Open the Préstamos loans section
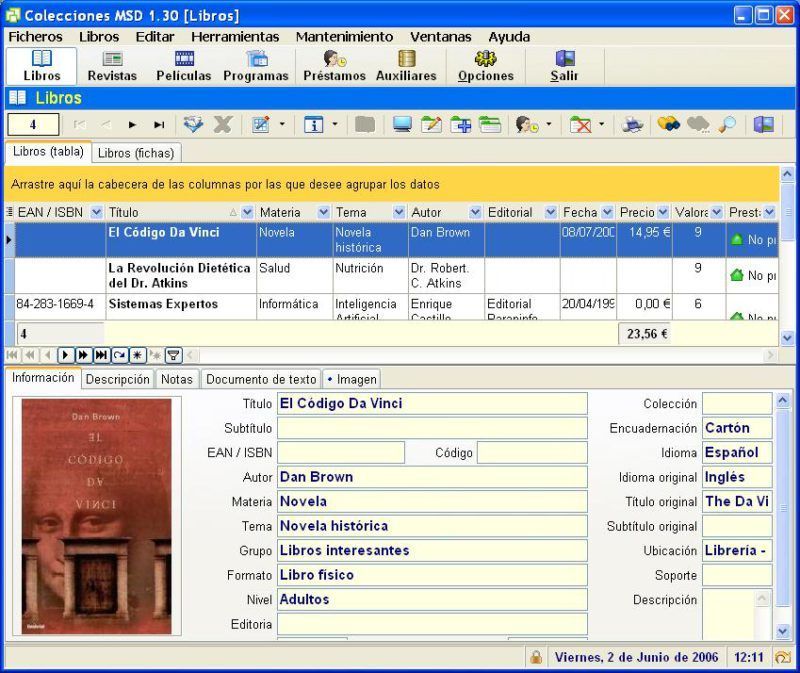Viewport: 800px width, 673px height. click(x=335, y=66)
